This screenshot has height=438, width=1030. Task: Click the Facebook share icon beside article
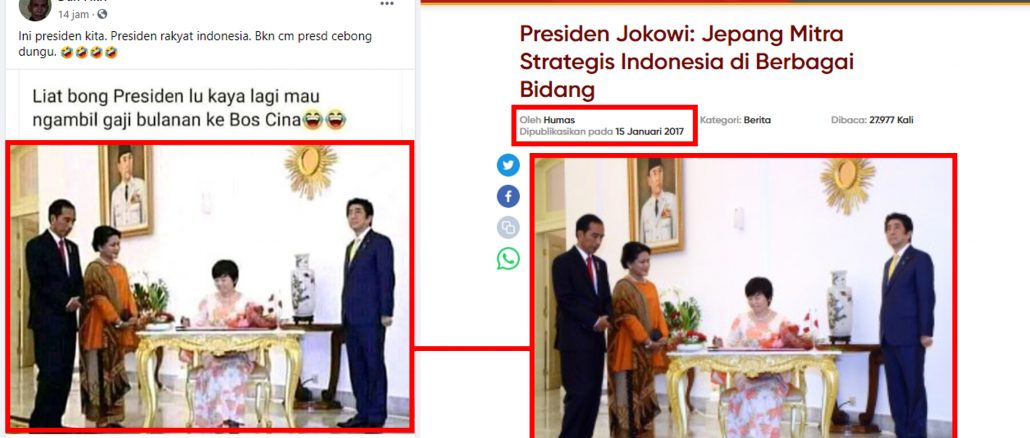(508, 196)
